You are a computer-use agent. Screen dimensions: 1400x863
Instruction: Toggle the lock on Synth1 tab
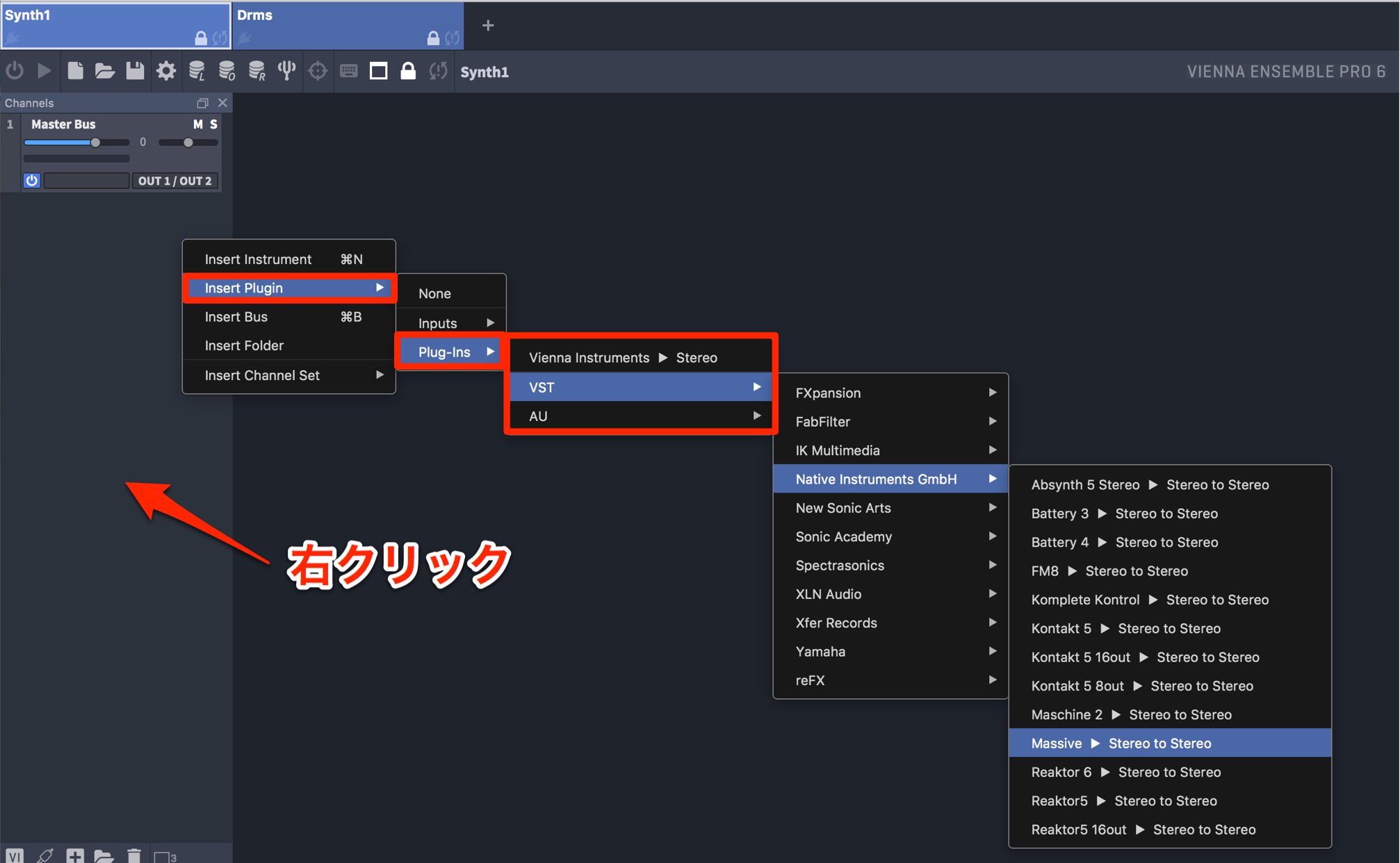(x=201, y=38)
